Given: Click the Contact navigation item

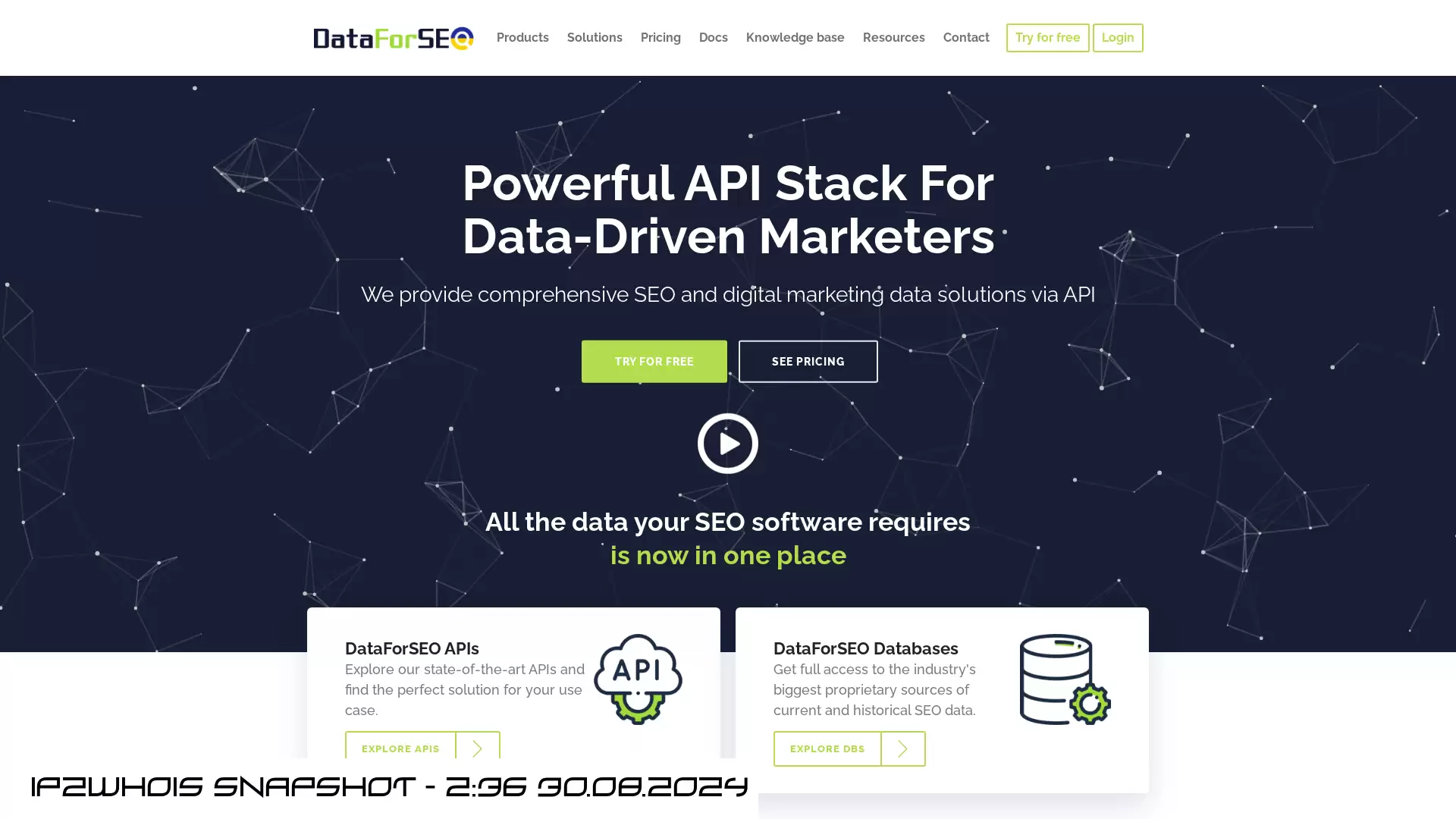Looking at the screenshot, I should point(966,37).
